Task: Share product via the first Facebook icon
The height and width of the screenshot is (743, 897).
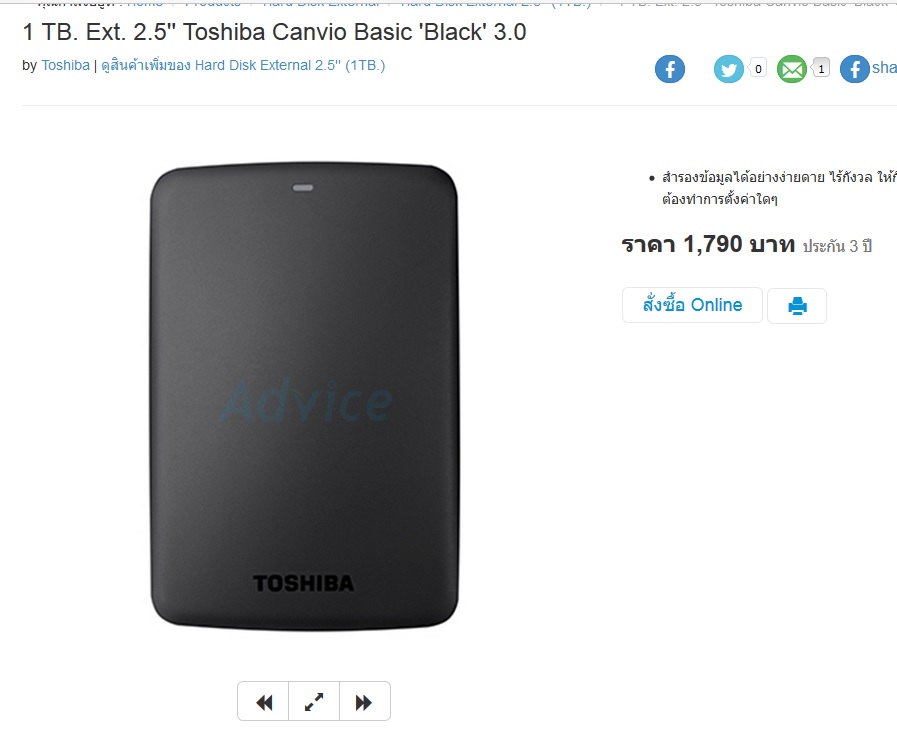Action: (x=669, y=69)
